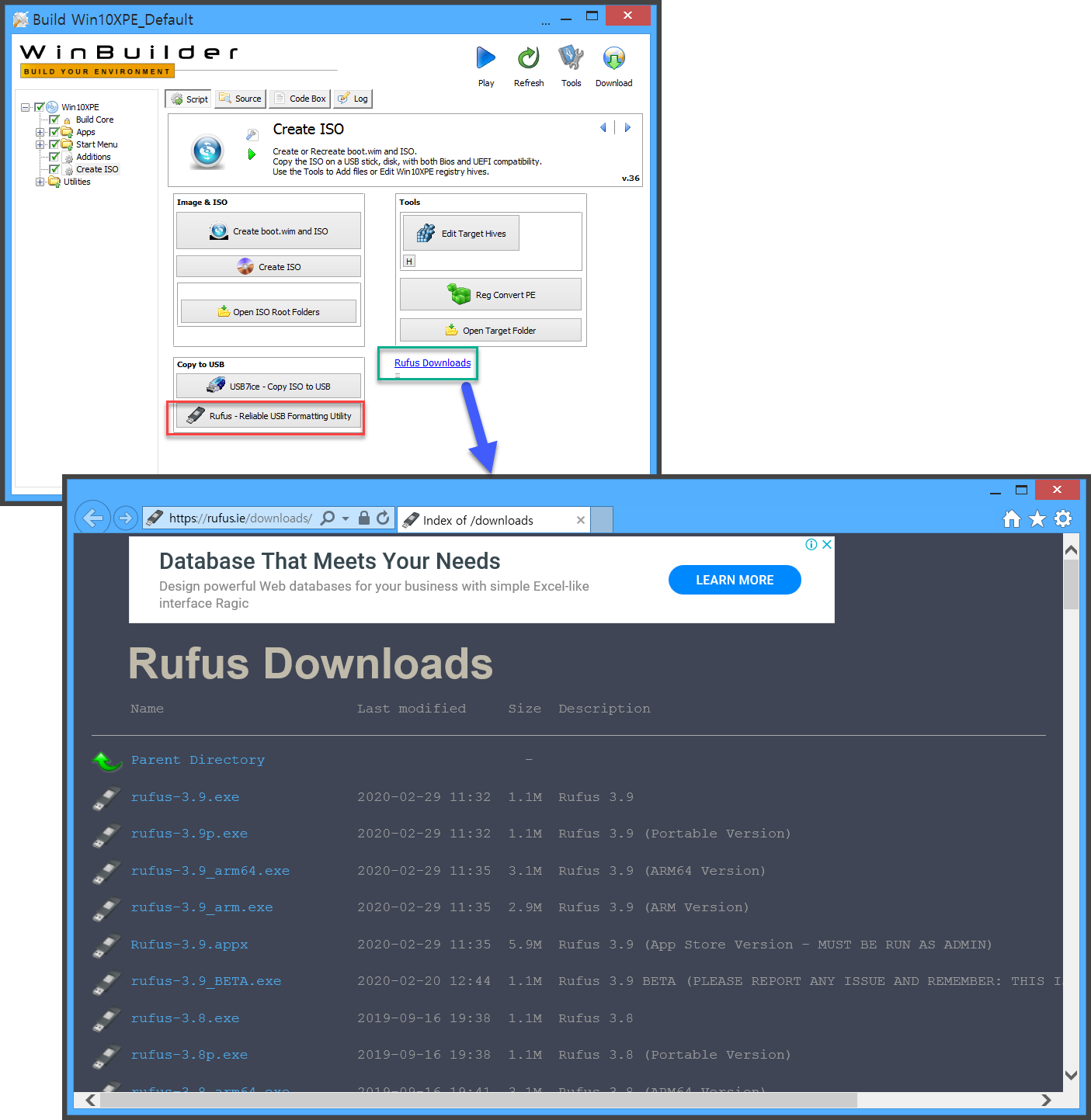Click USB icon beside rufus-3.9.exe
Image resolution: width=1091 pixels, height=1120 pixels.
tap(106, 798)
